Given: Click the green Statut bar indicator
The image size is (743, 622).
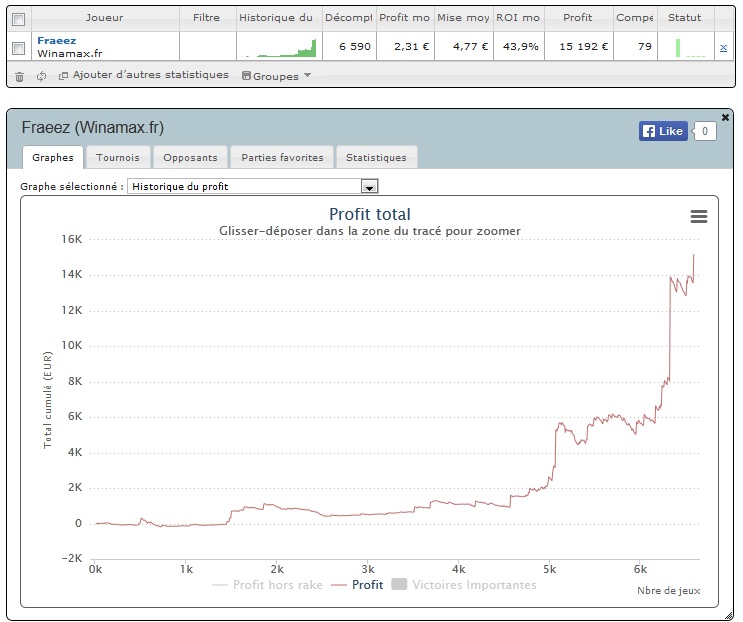Looking at the screenshot, I should click(x=678, y=48).
